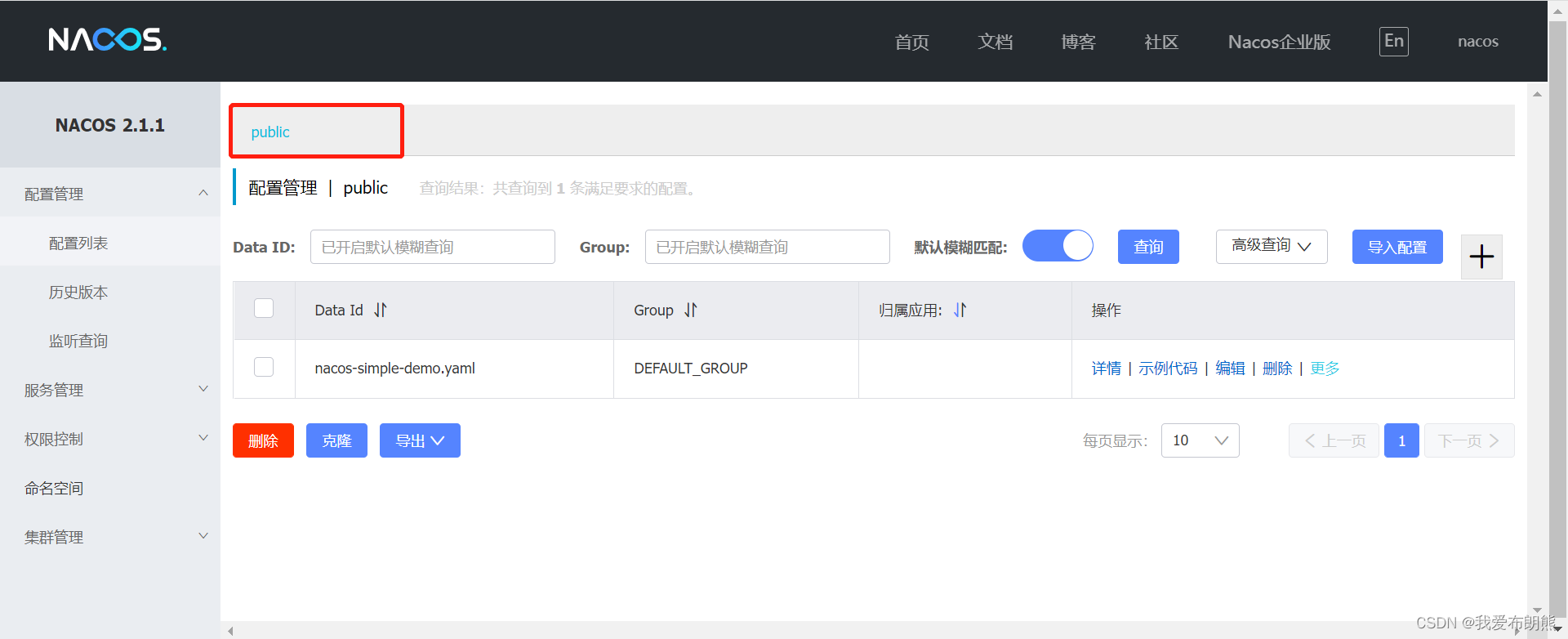This screenshot has width=1568, height=639.
Task: Collapse the 配置管理 sidebar menu
Action: point(110,194)
